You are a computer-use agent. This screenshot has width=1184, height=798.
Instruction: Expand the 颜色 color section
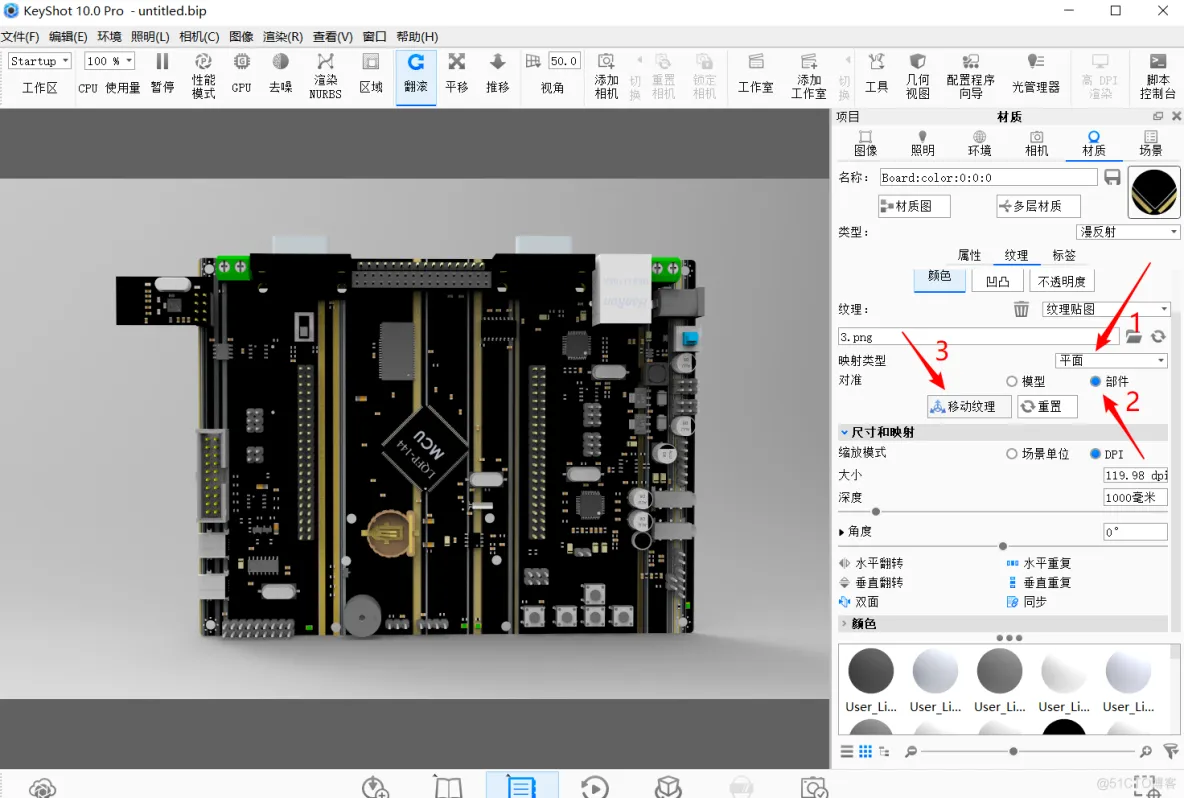click(844, 624)
